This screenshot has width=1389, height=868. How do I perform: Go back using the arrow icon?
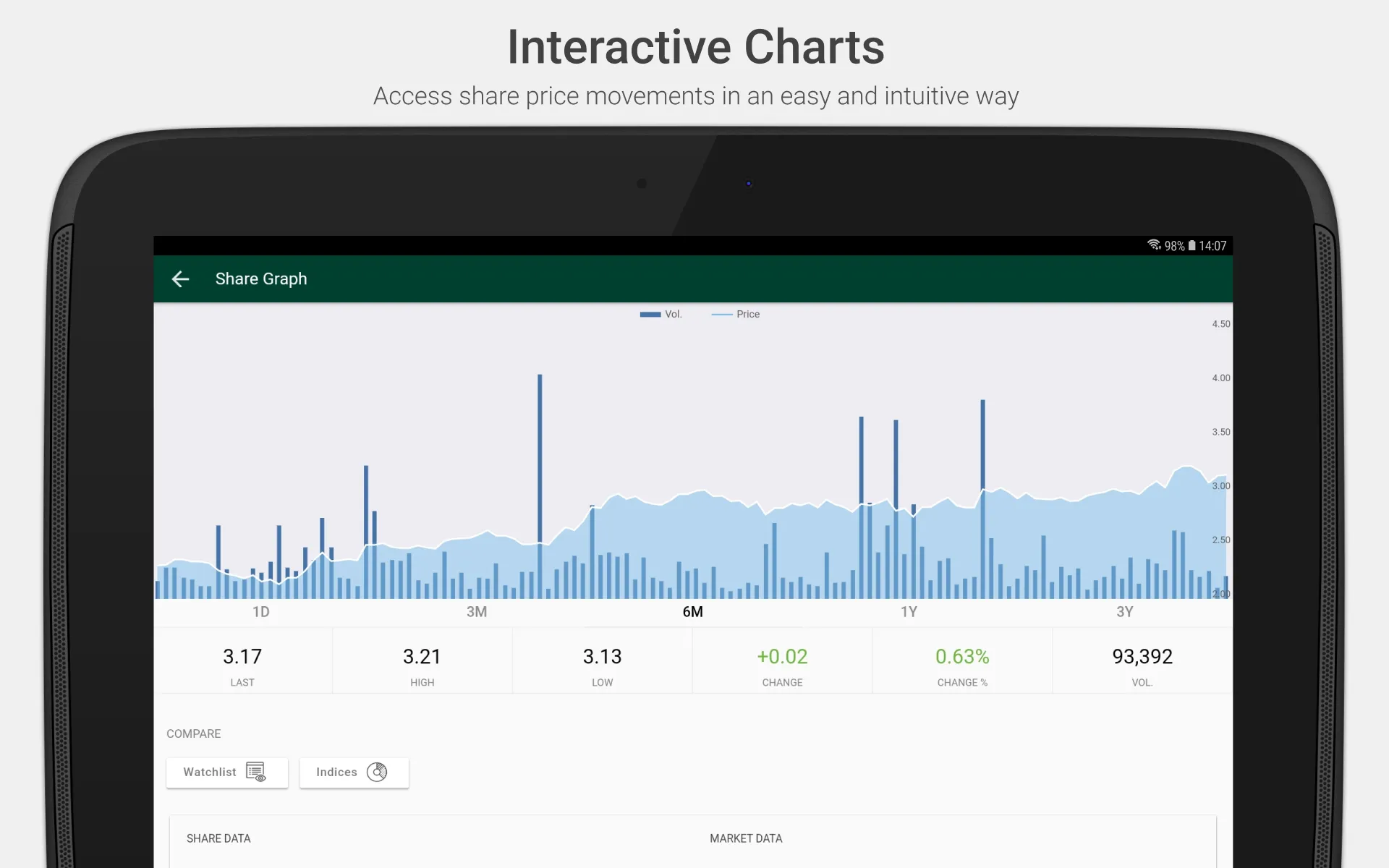tap(180, 278)
